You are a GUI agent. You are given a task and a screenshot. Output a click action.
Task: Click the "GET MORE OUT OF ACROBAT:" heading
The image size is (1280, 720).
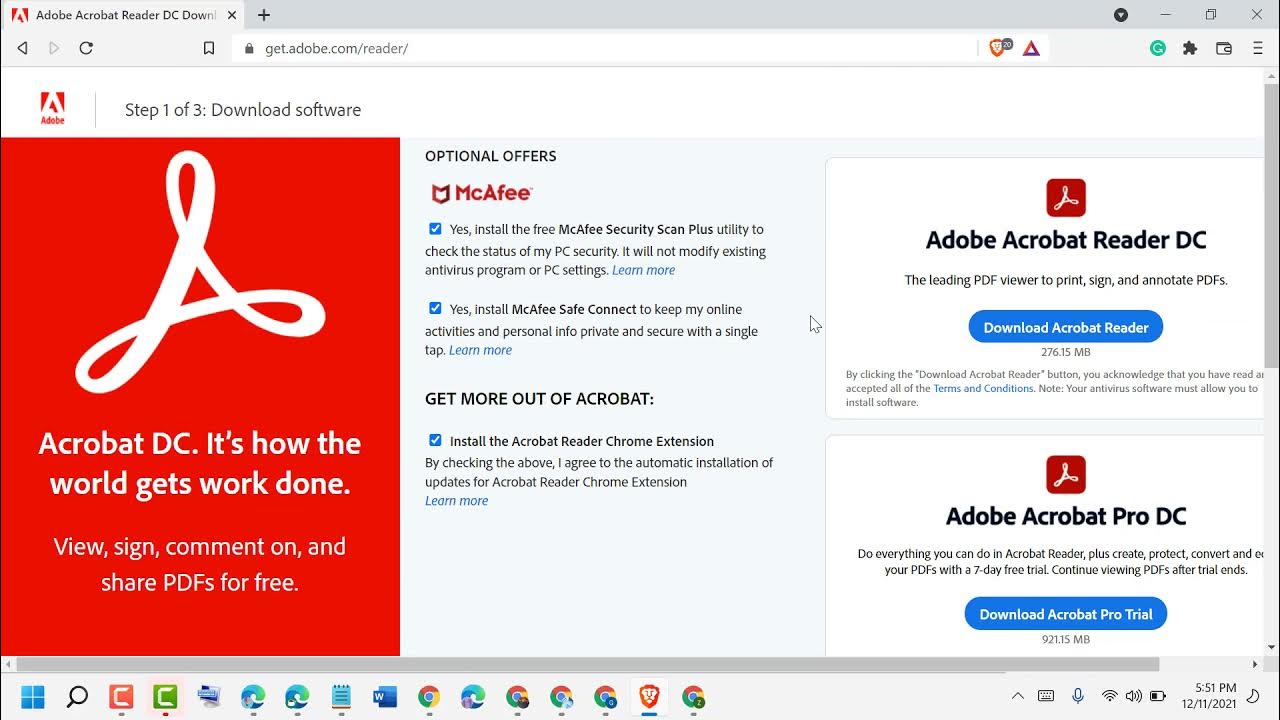pos(540,399)
